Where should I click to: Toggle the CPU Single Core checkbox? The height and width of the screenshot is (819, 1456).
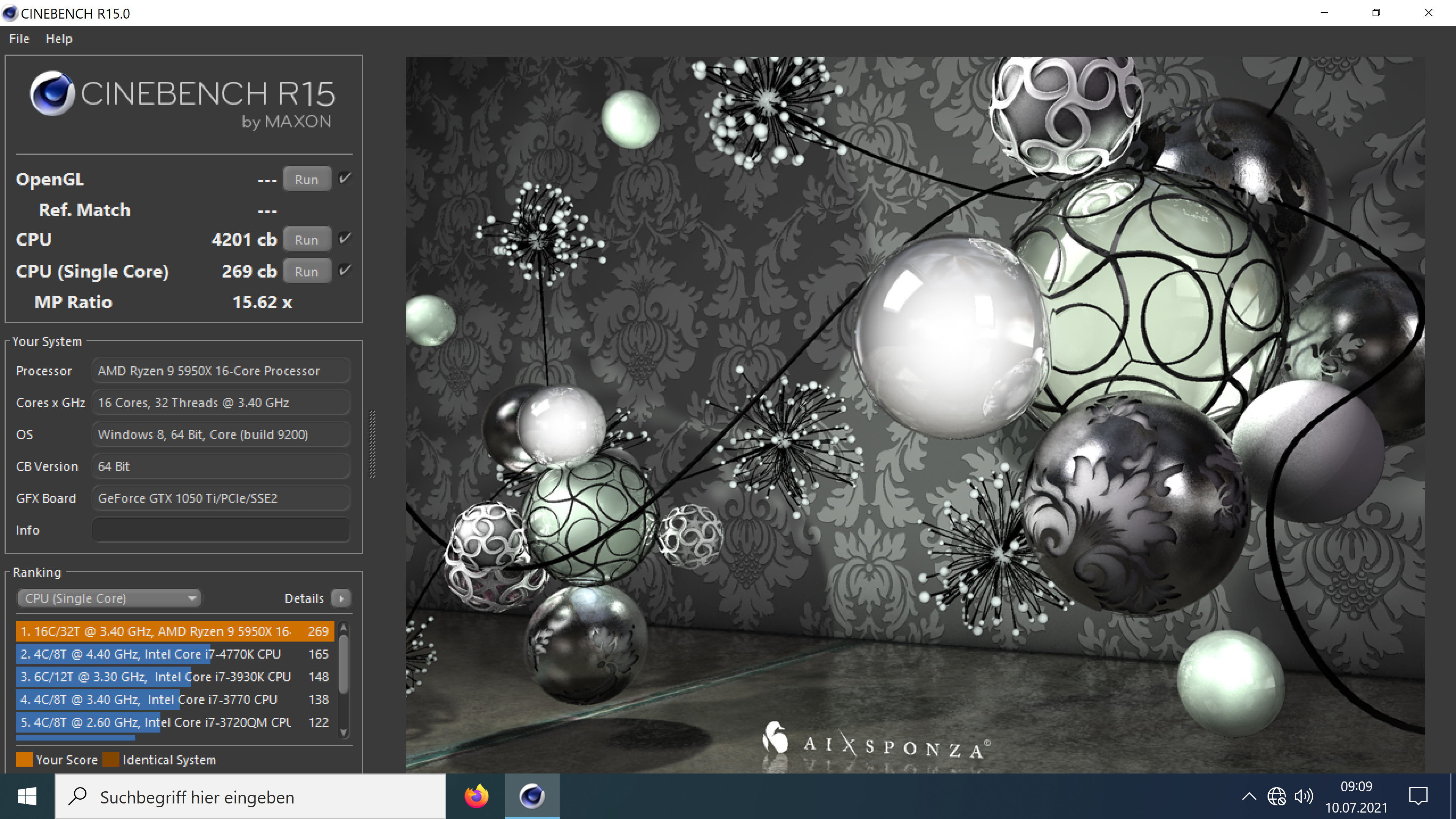pos(344,270)
